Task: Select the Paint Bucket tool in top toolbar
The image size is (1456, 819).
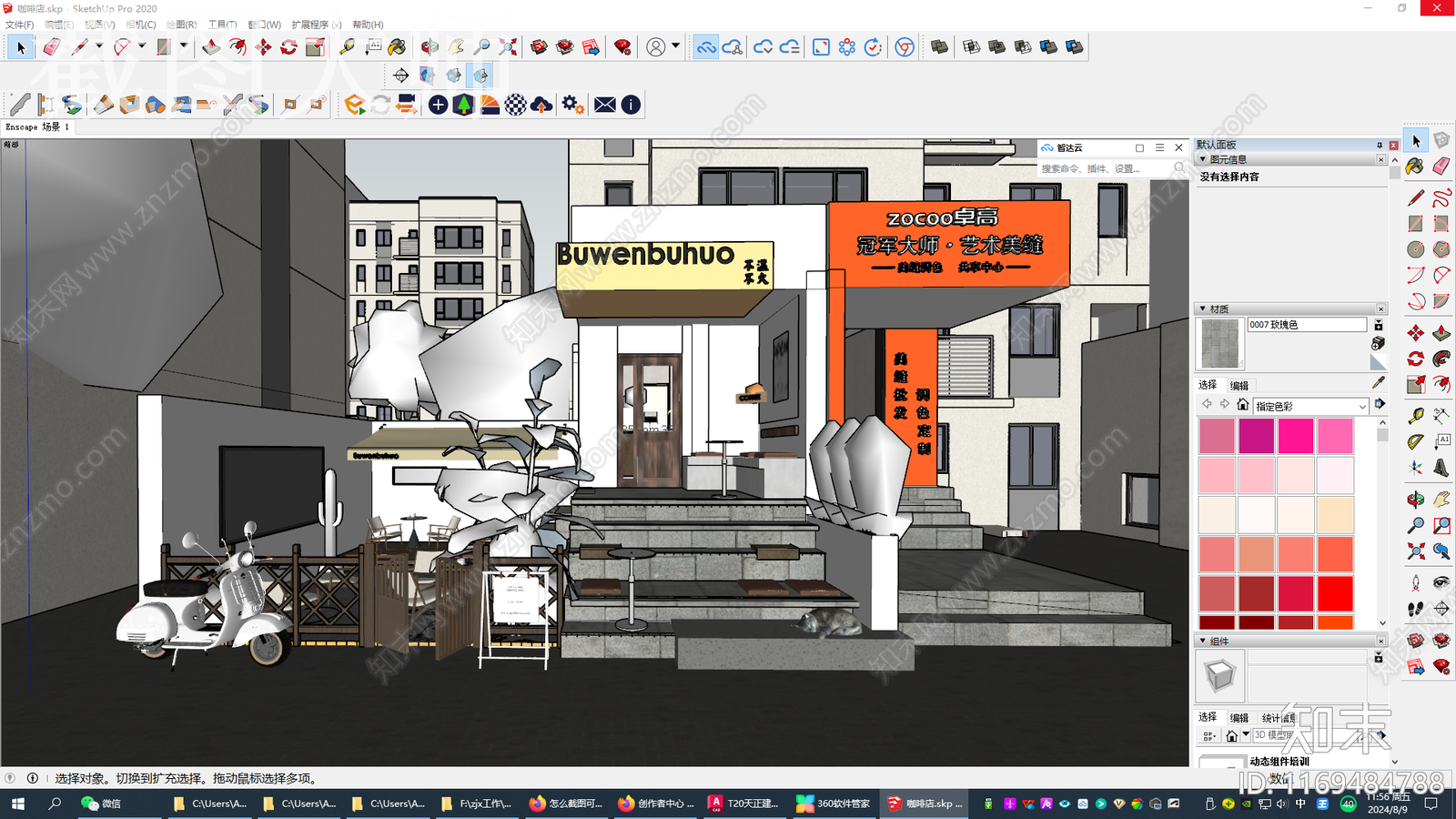Action: point(398,46)
